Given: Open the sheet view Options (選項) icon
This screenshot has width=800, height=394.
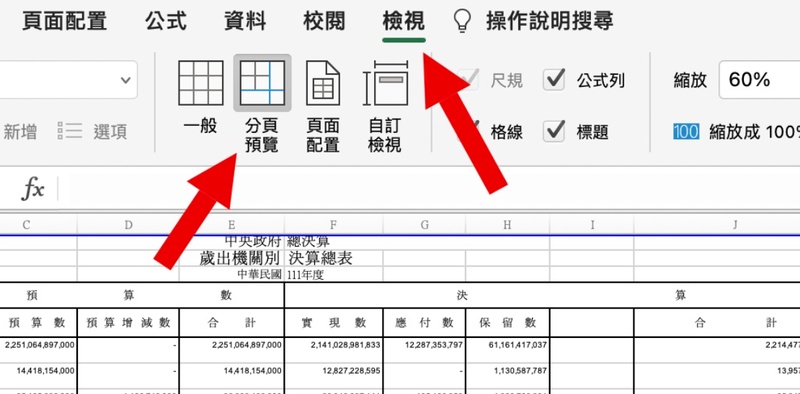Looking at the screenshot, I should 69,131.
